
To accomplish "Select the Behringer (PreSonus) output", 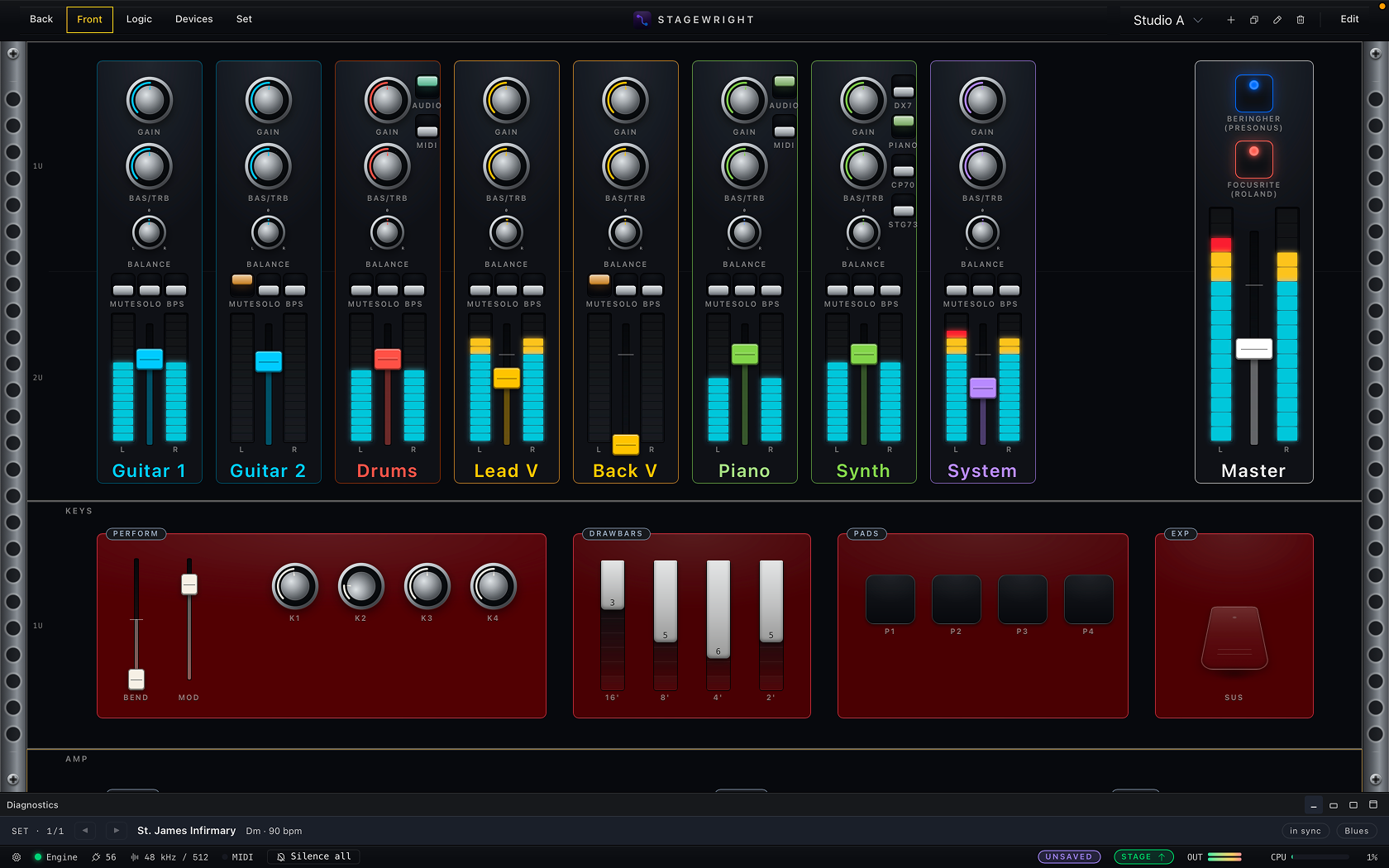I will [x=1253, y=93].
